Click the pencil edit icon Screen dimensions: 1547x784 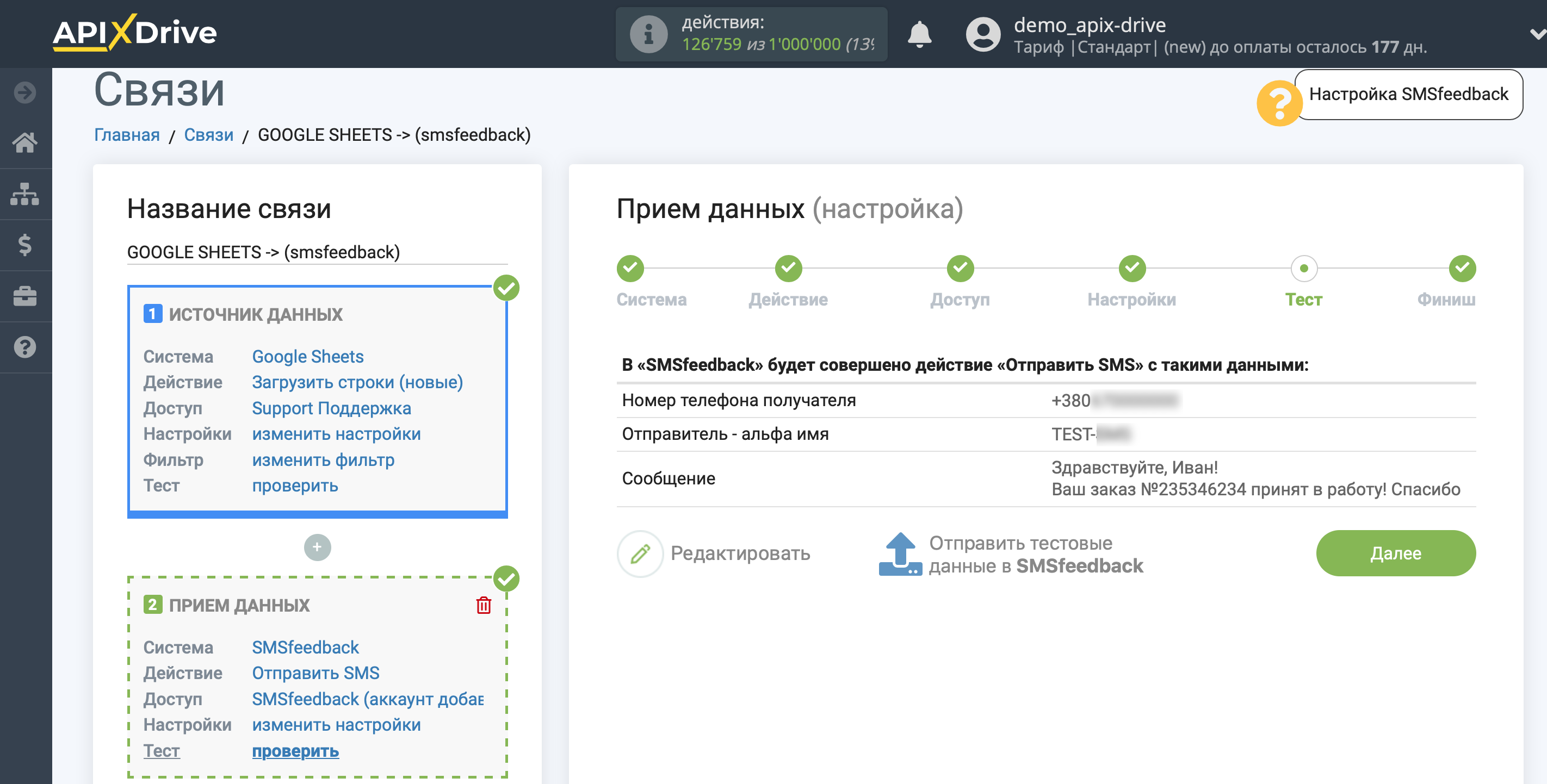point(640,553)
